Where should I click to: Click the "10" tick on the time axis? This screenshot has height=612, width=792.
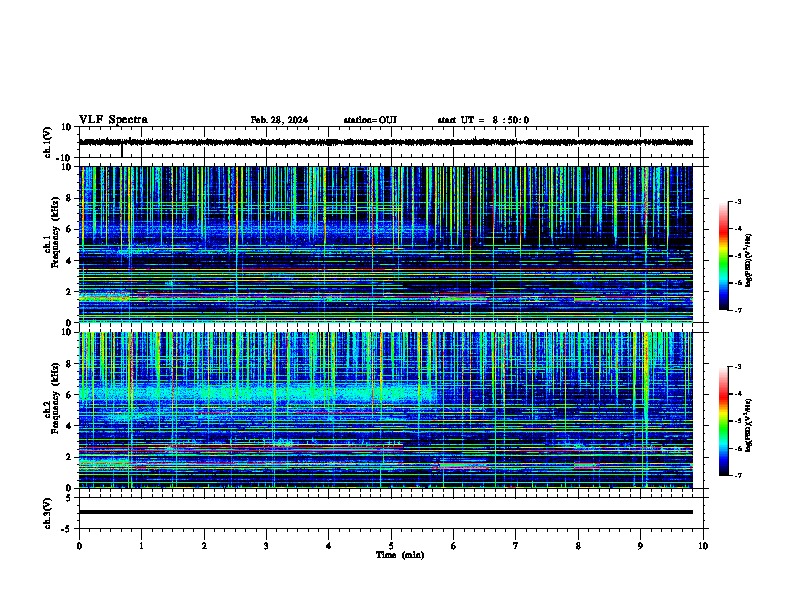[x=703, y=546]
